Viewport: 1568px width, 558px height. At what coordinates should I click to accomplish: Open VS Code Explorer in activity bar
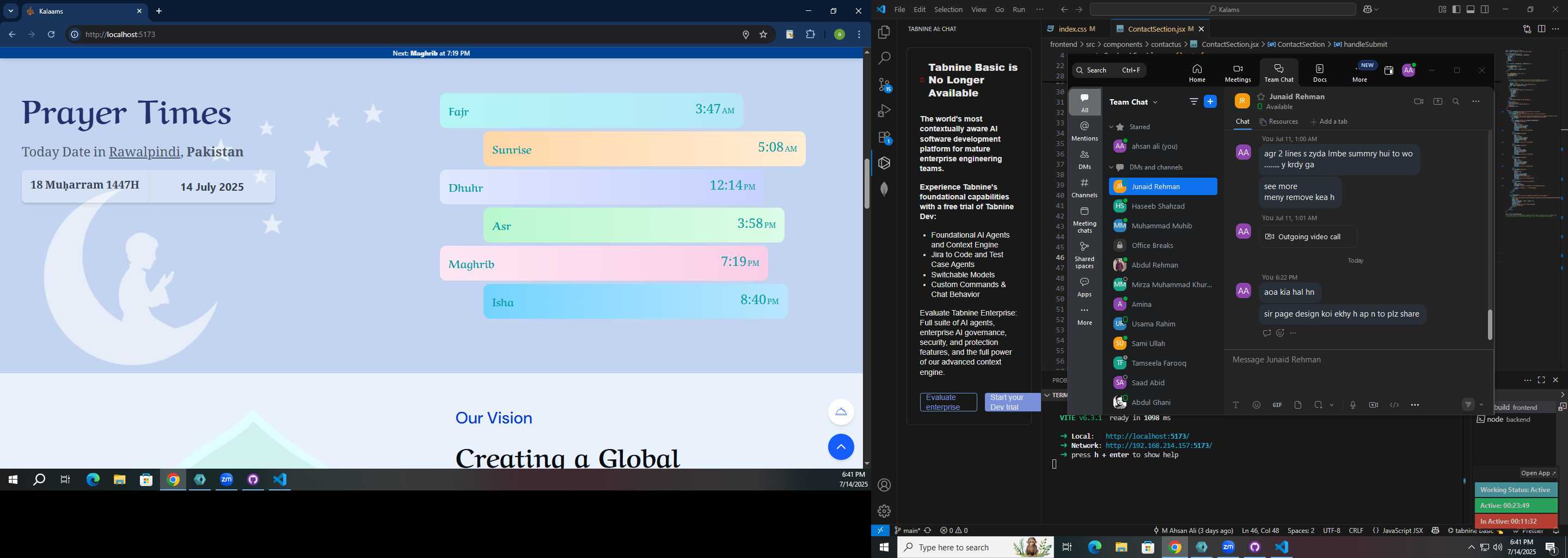884,32
